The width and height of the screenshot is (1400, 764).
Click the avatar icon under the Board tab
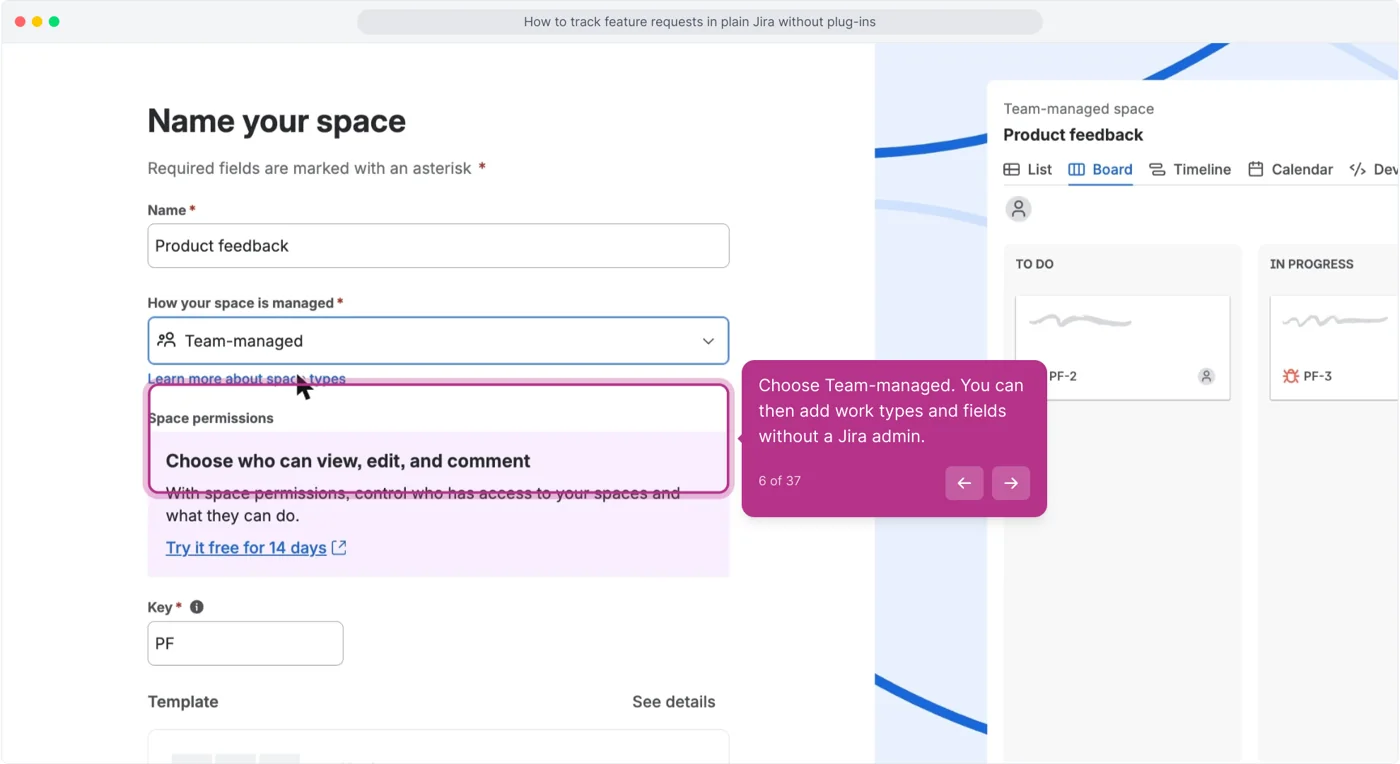tap(1018, 209)
